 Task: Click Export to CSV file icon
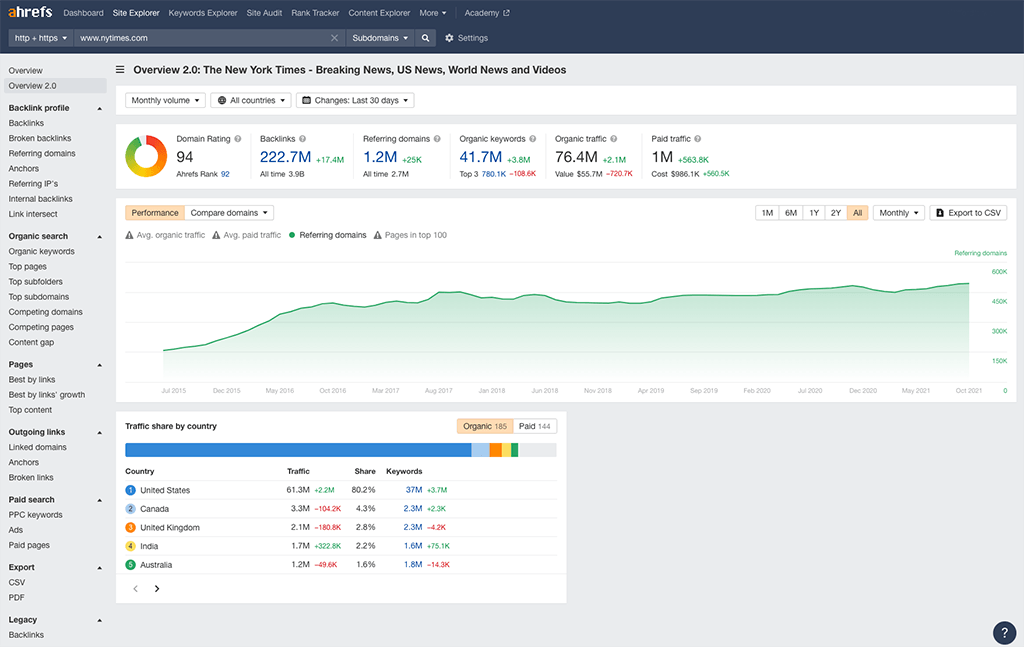(940, 213)
